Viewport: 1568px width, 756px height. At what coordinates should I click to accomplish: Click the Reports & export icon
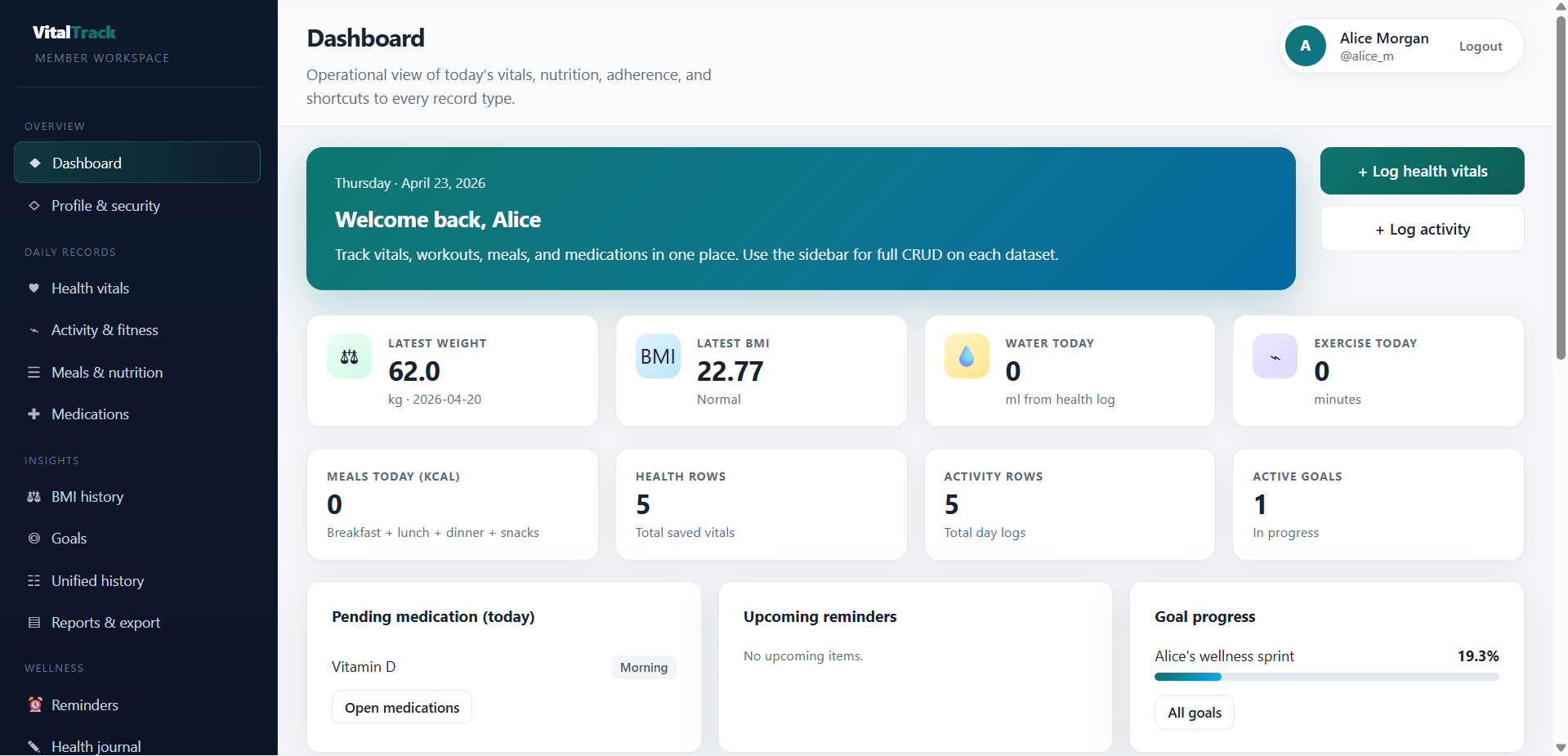(34, 623)
